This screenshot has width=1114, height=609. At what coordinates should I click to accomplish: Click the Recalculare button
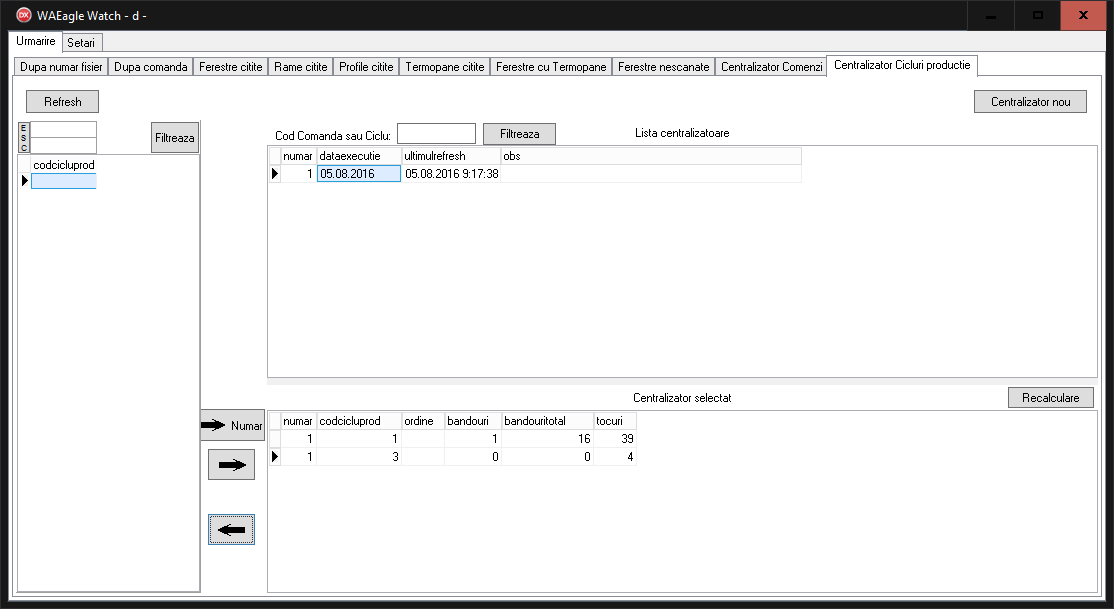click(x=1051, y=398)
